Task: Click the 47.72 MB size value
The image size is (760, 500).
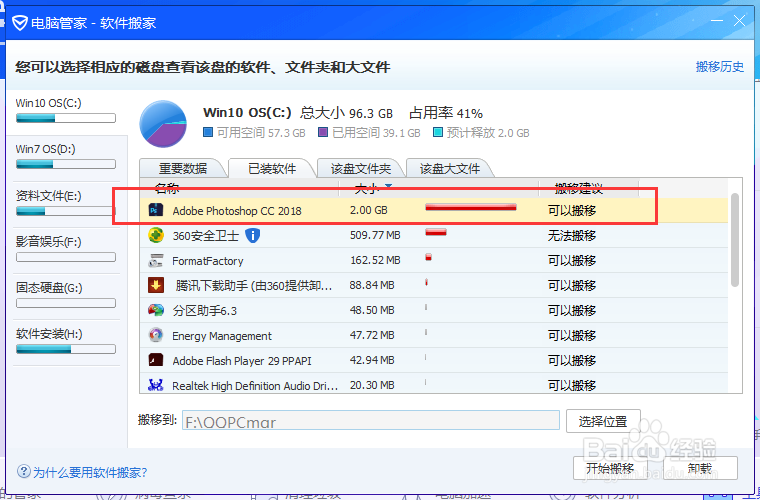Action: coord(372,335)
